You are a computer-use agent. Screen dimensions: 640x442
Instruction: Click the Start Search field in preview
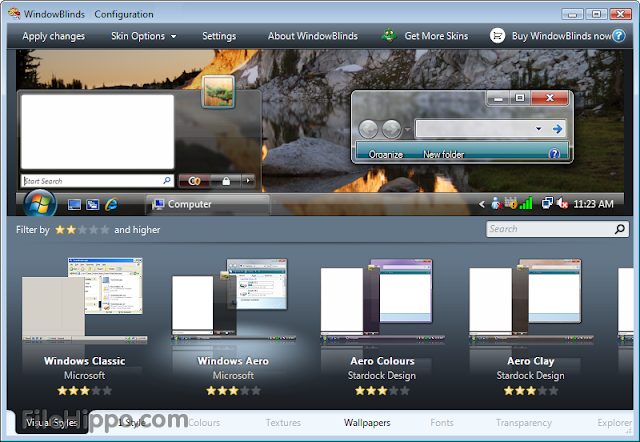tap(97, 181)
